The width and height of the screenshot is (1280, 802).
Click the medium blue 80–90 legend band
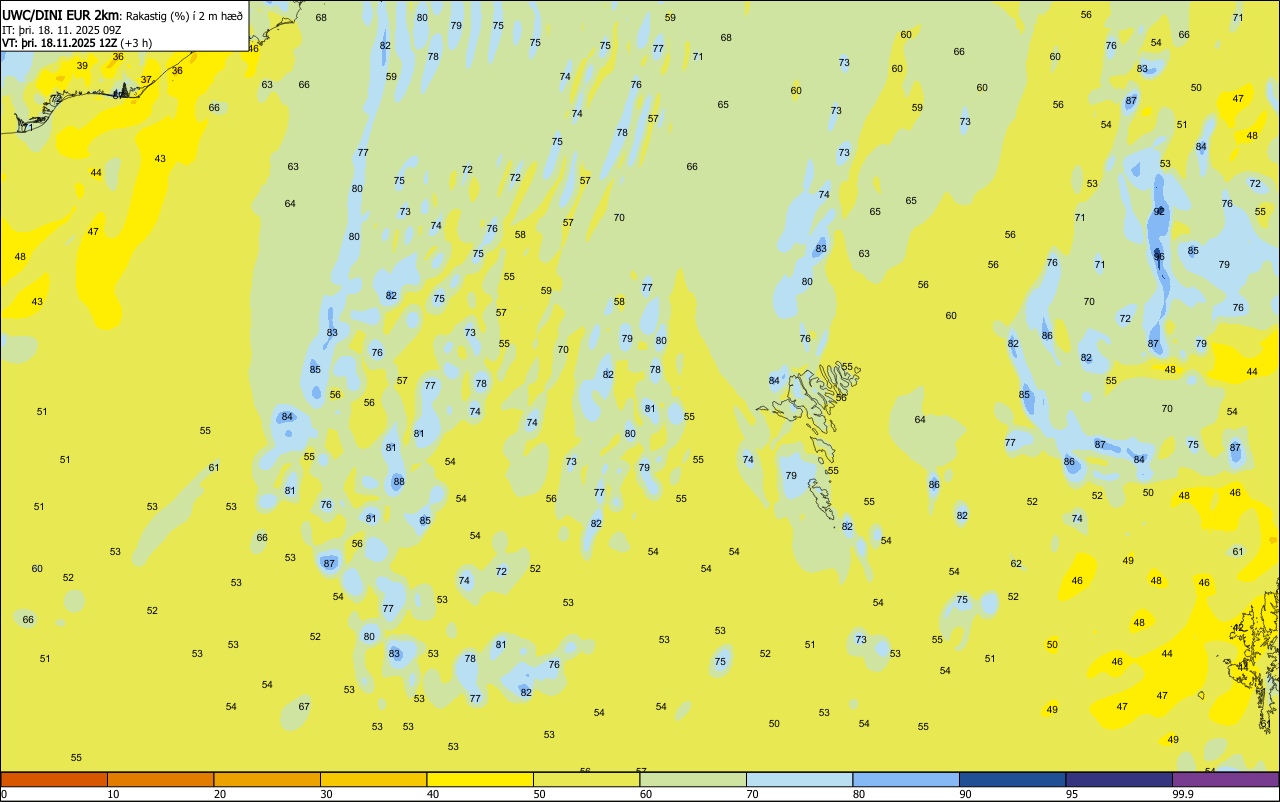(x=906, y=779)
